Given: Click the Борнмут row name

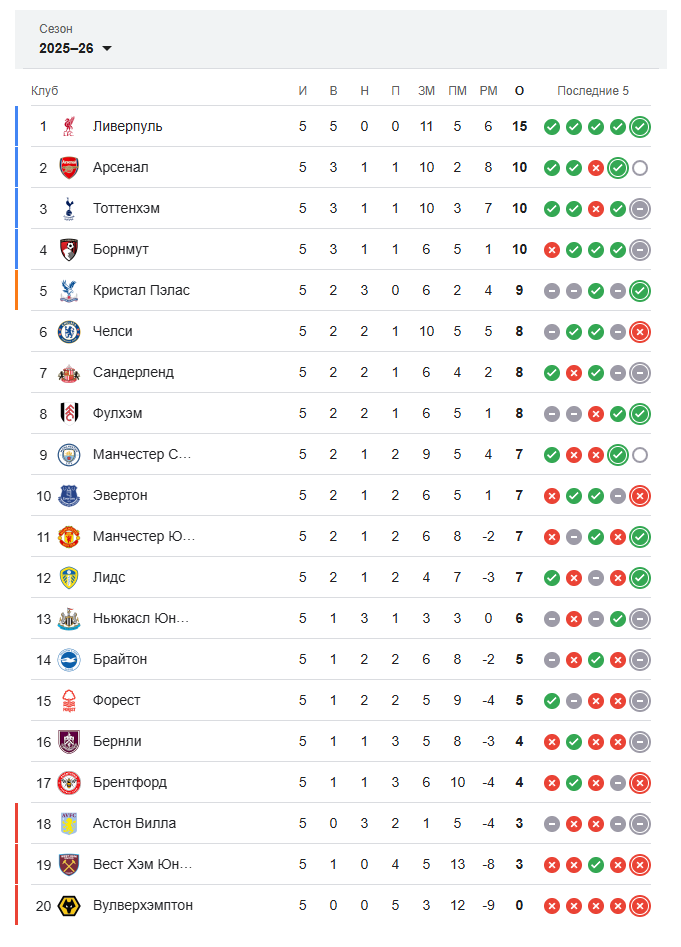Looking at the screenshot, I should (x=121, y=249).
